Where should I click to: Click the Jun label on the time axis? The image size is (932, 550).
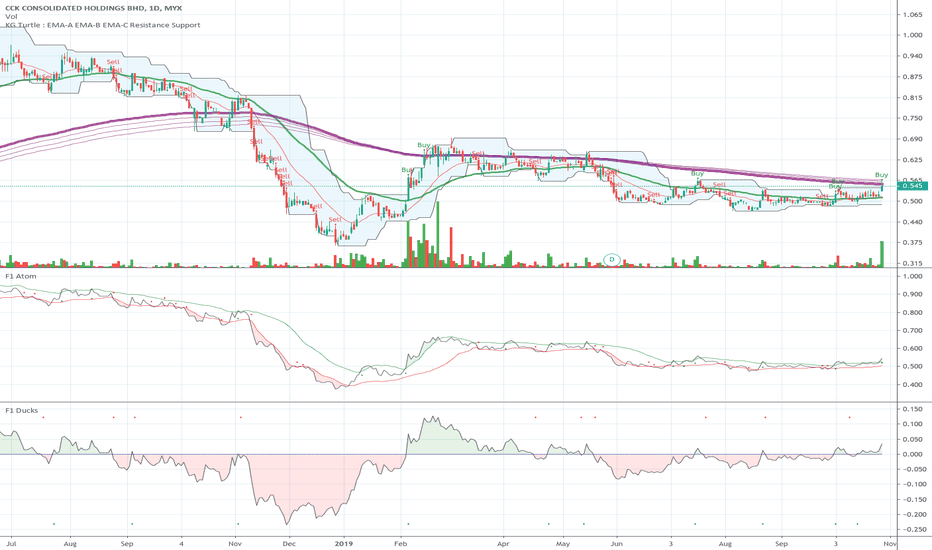pos(617,543)
